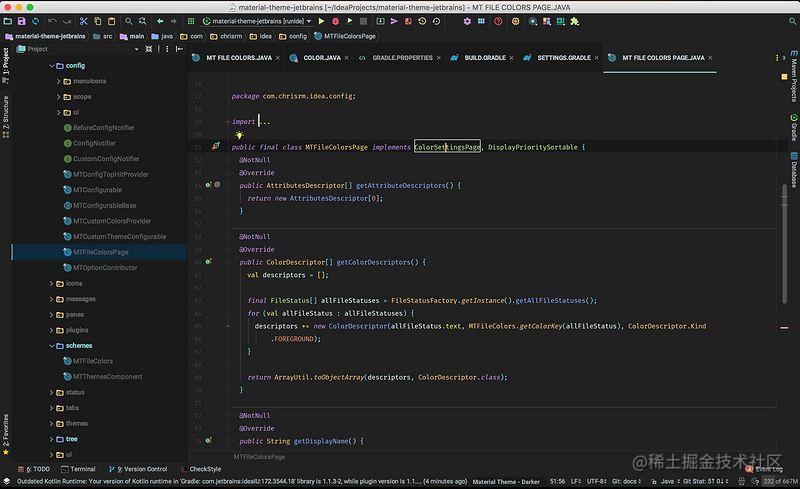Click the Project Structure settings gear icon

pos(467,21)
